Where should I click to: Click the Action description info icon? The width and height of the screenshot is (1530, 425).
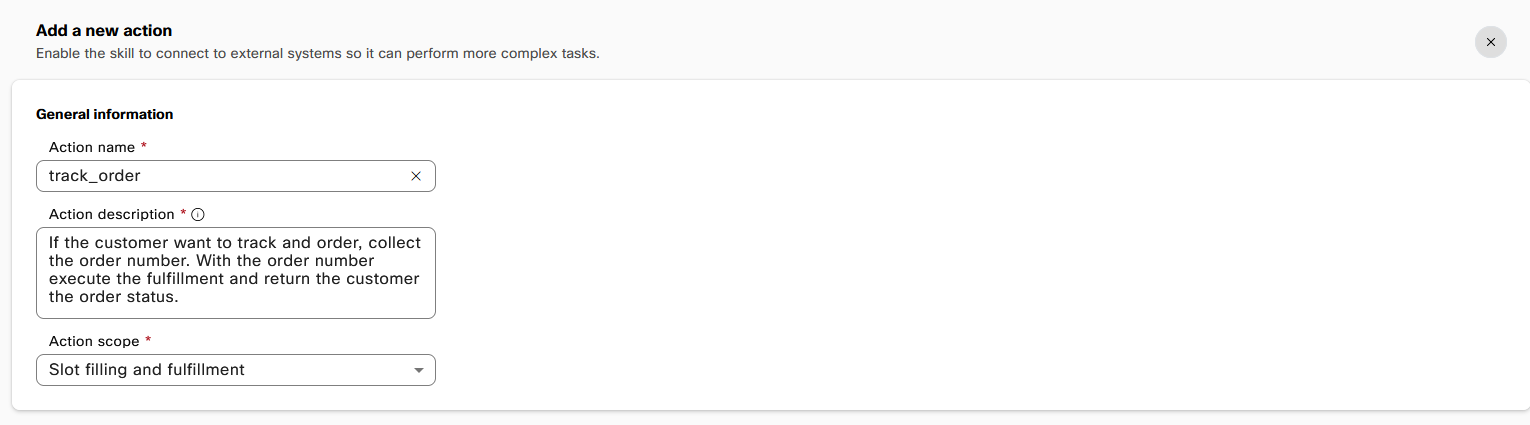pyautogui.click(x=198, y=214)
